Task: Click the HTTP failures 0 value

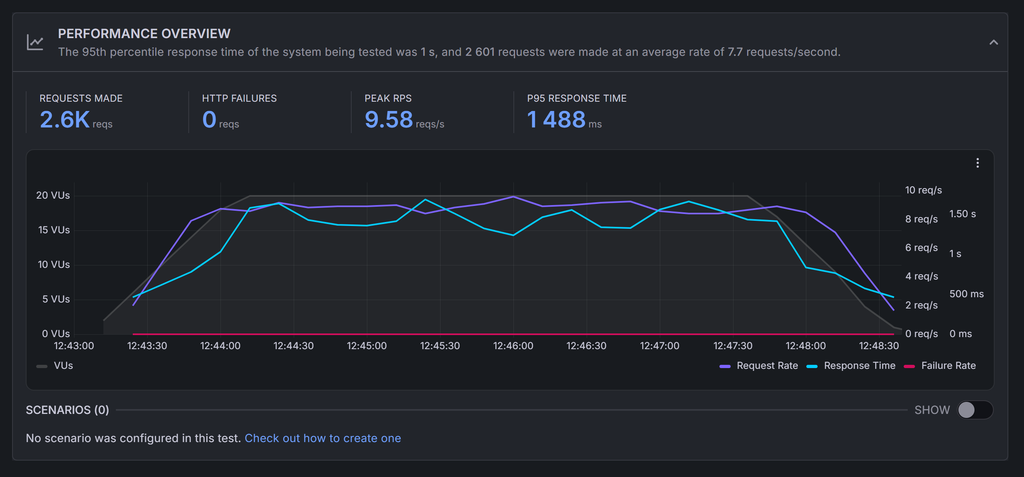Action: (x=209, y=120)
